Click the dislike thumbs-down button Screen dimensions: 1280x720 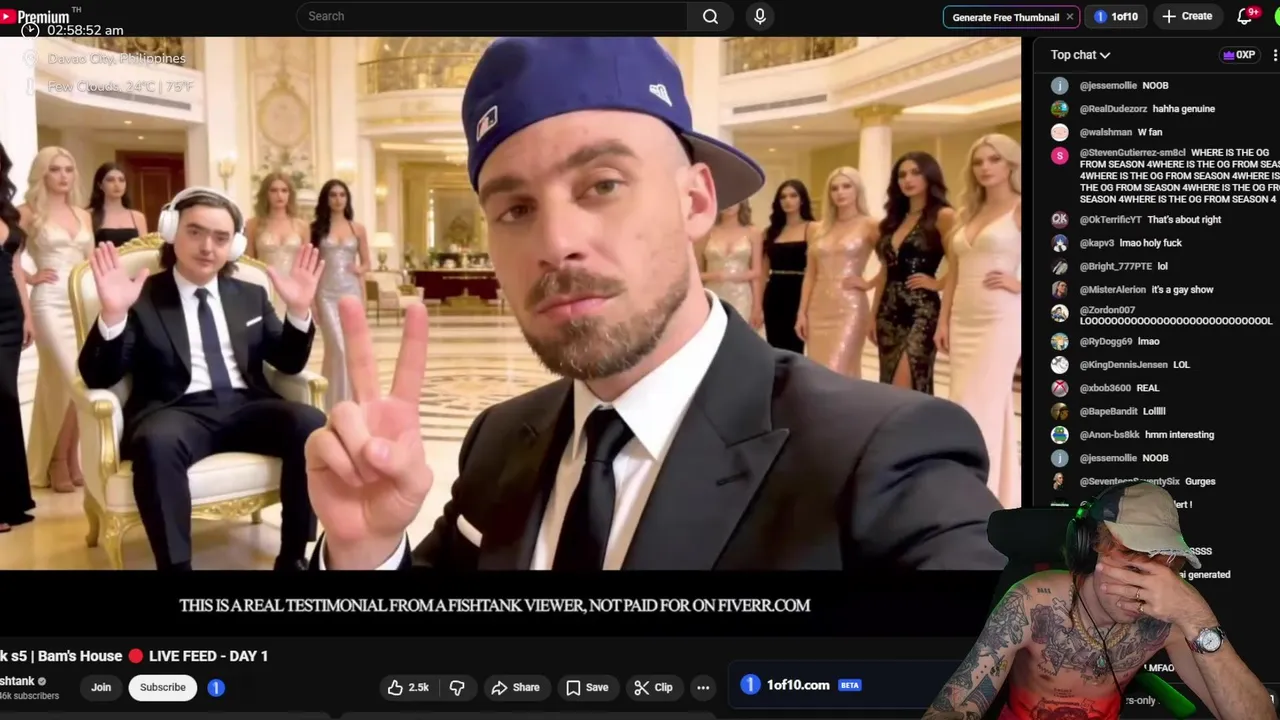coord(457,687)
